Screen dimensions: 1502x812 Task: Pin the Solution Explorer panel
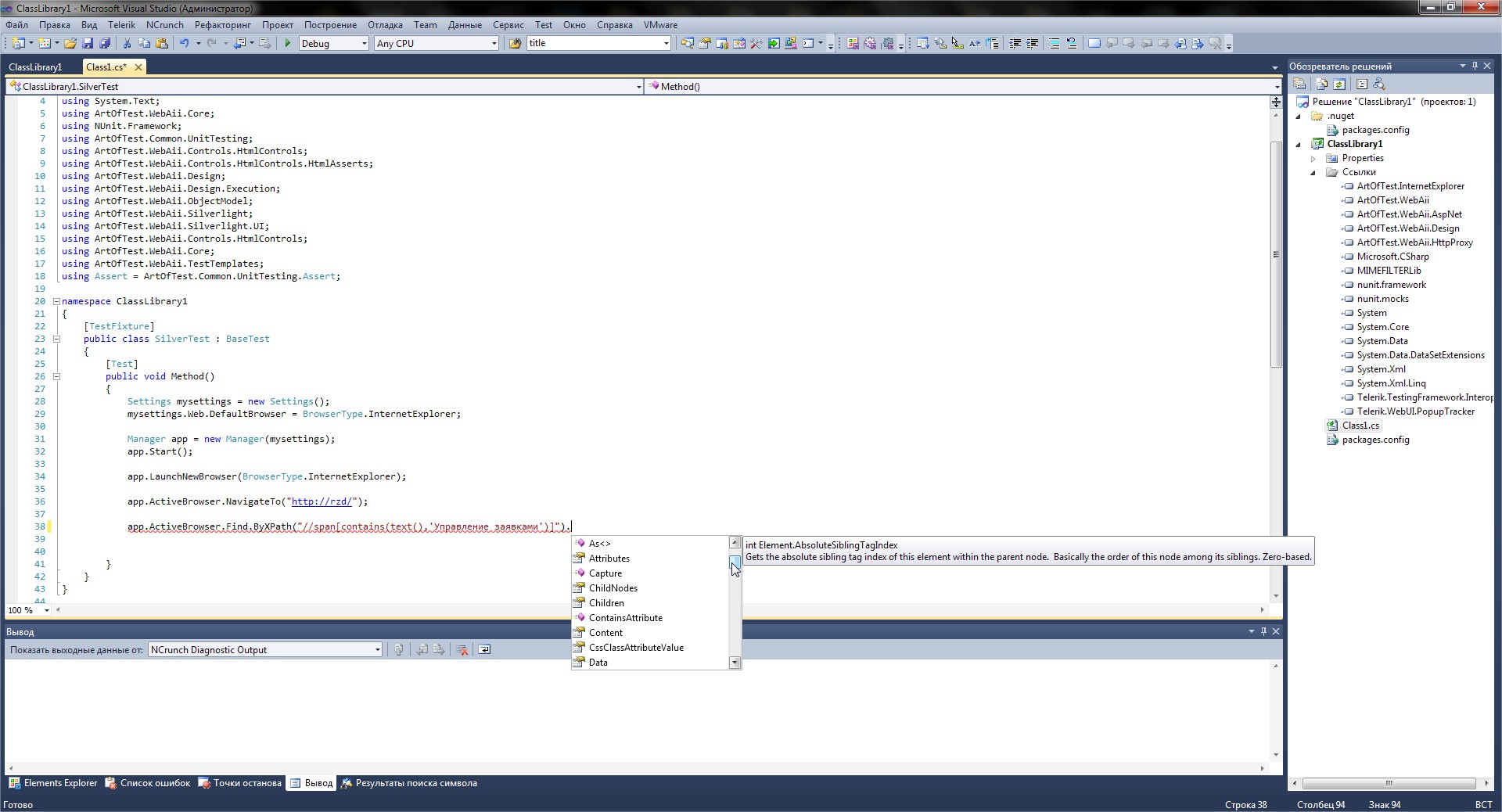pos(1475,66)
